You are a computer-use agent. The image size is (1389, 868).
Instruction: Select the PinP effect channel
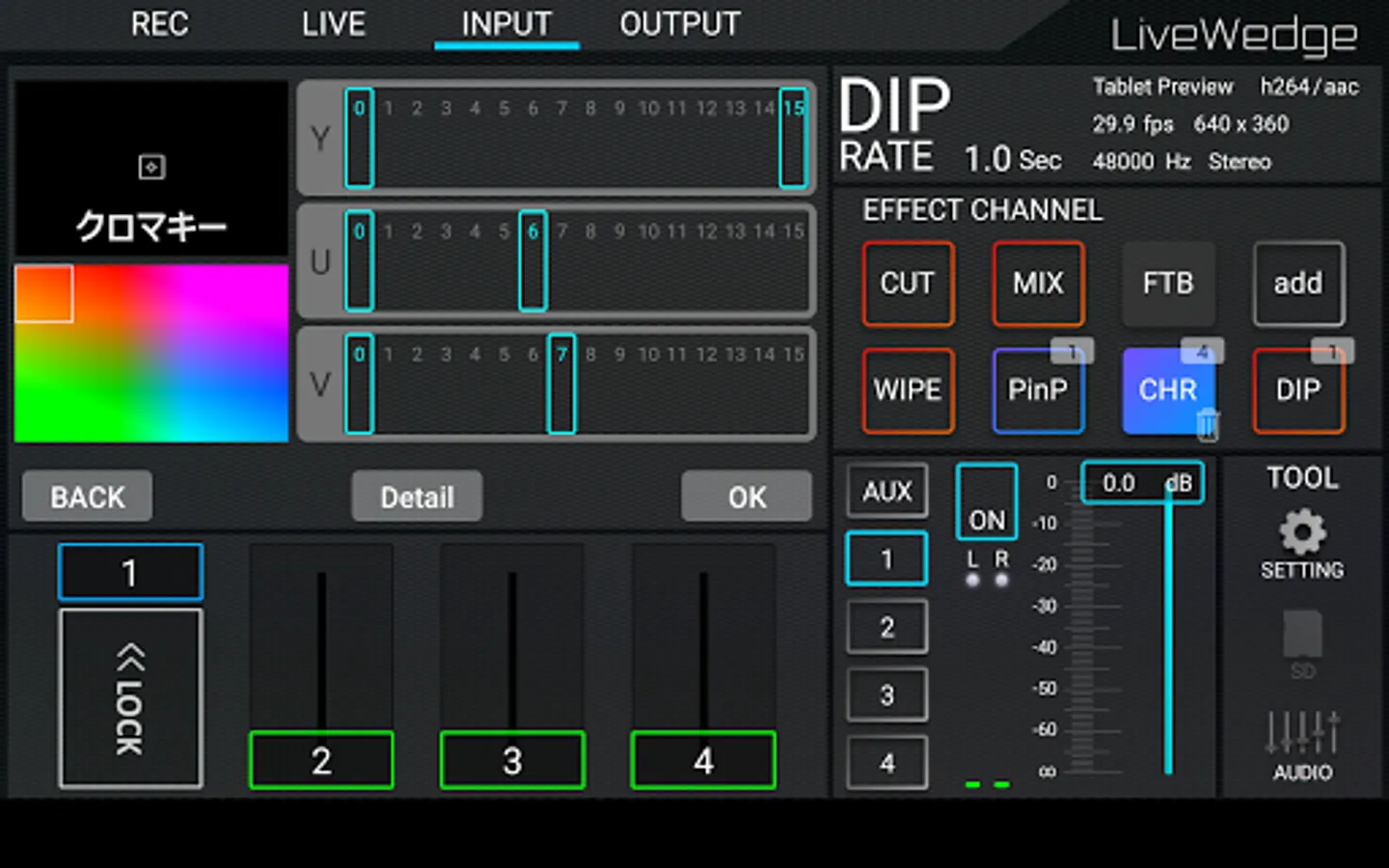click(x=1038, y=391)
